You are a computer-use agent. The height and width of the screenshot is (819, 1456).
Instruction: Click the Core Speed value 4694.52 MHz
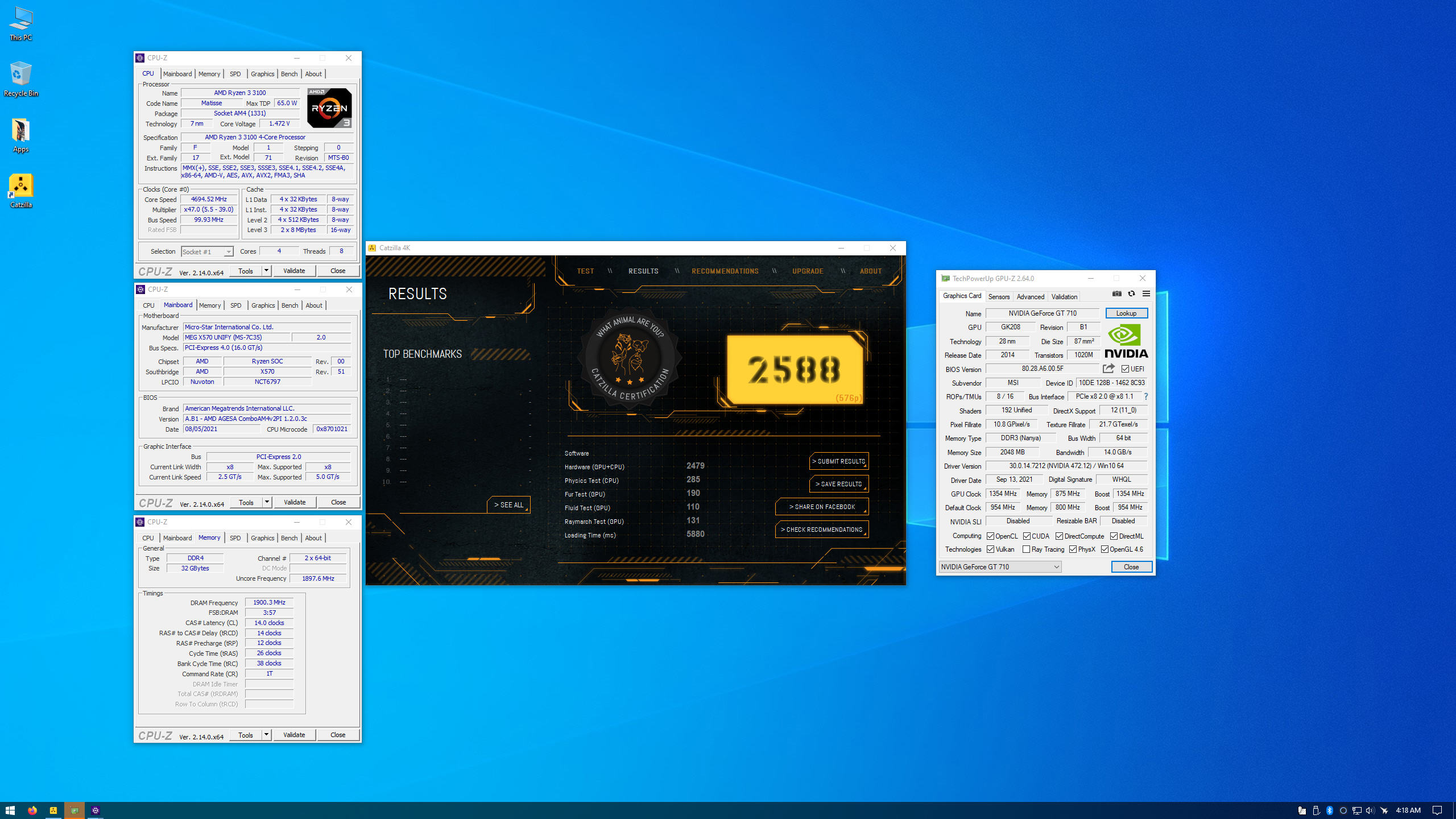(209, 199)
